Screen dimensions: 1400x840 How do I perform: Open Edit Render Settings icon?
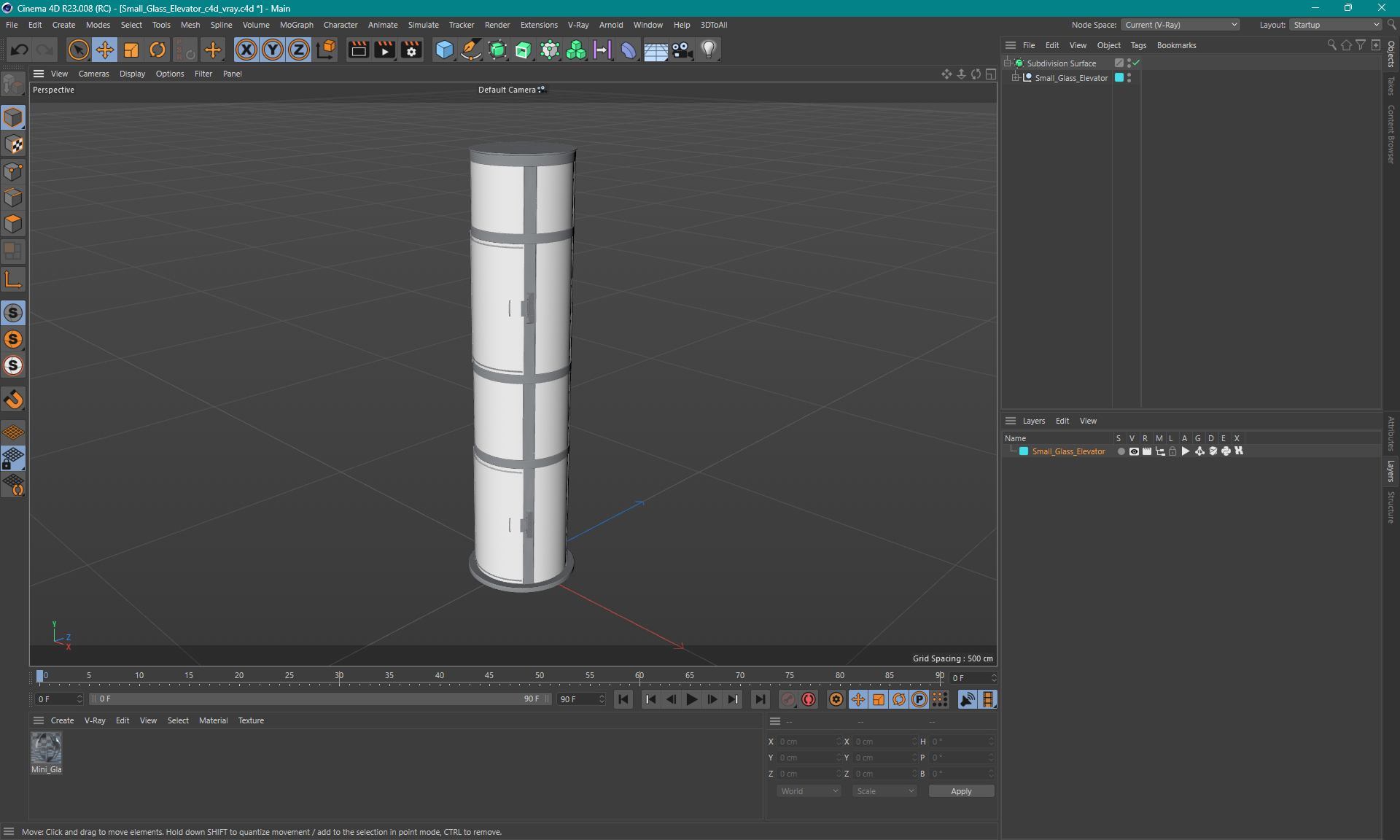[x=411, y=50]
